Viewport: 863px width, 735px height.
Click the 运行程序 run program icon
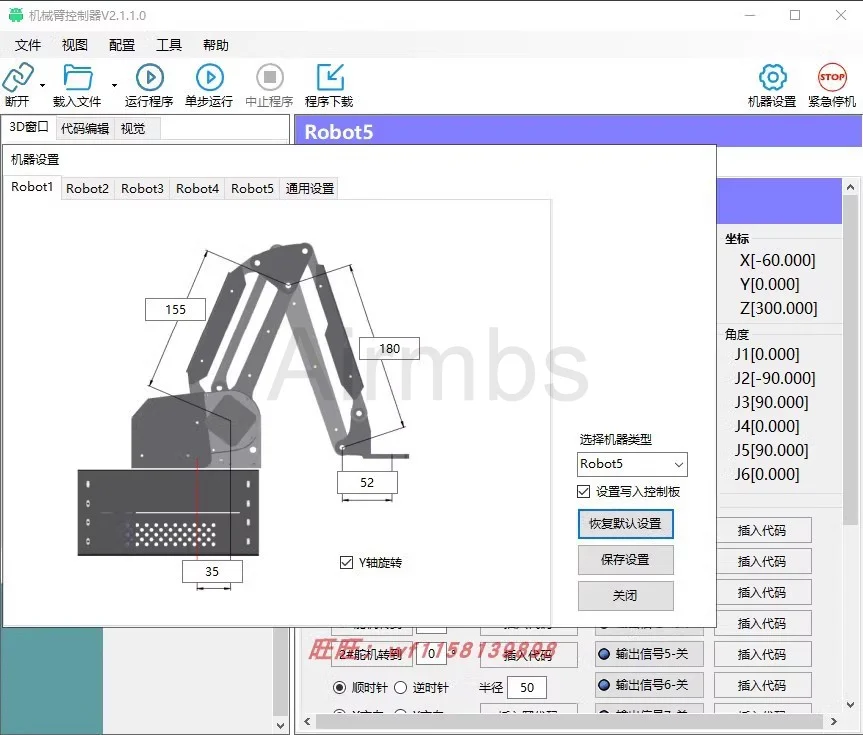(148, 75)
